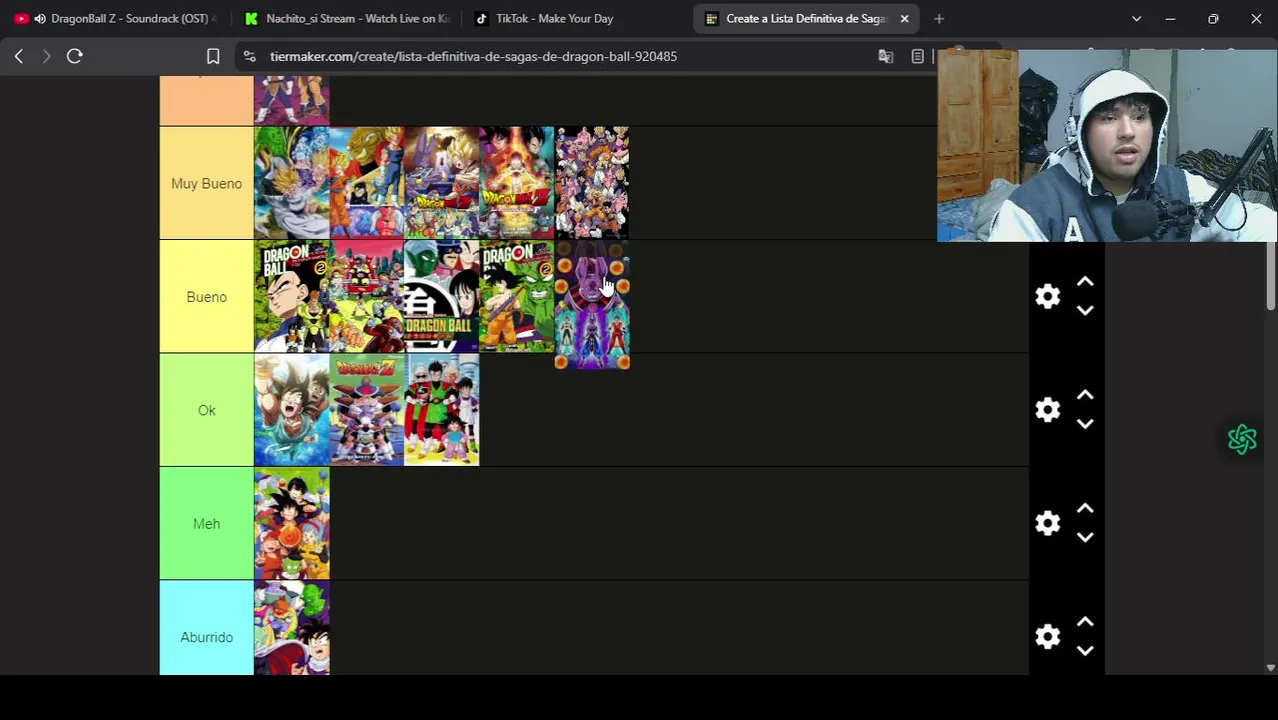The image size is (1278, 720).
Task: Select first image in Ok row
Action: 292,410
